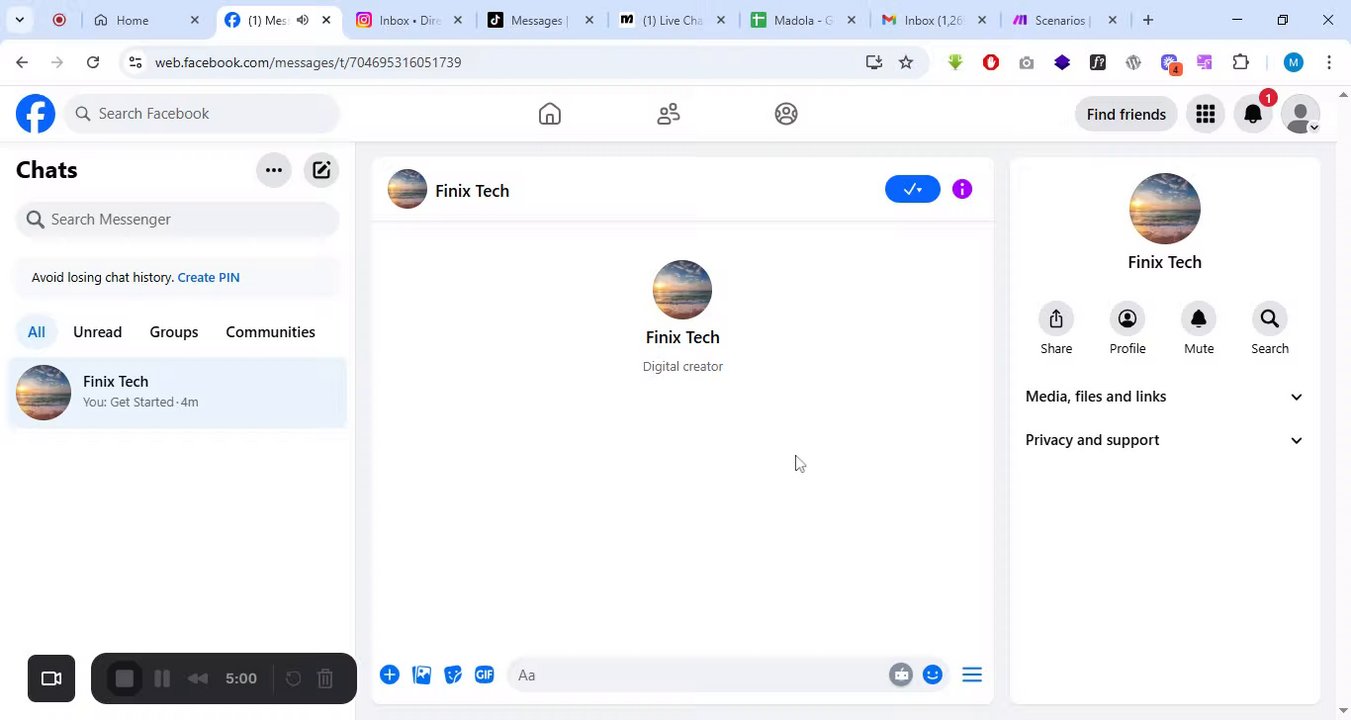Click the install app icon in address bar

coord(874,62)
